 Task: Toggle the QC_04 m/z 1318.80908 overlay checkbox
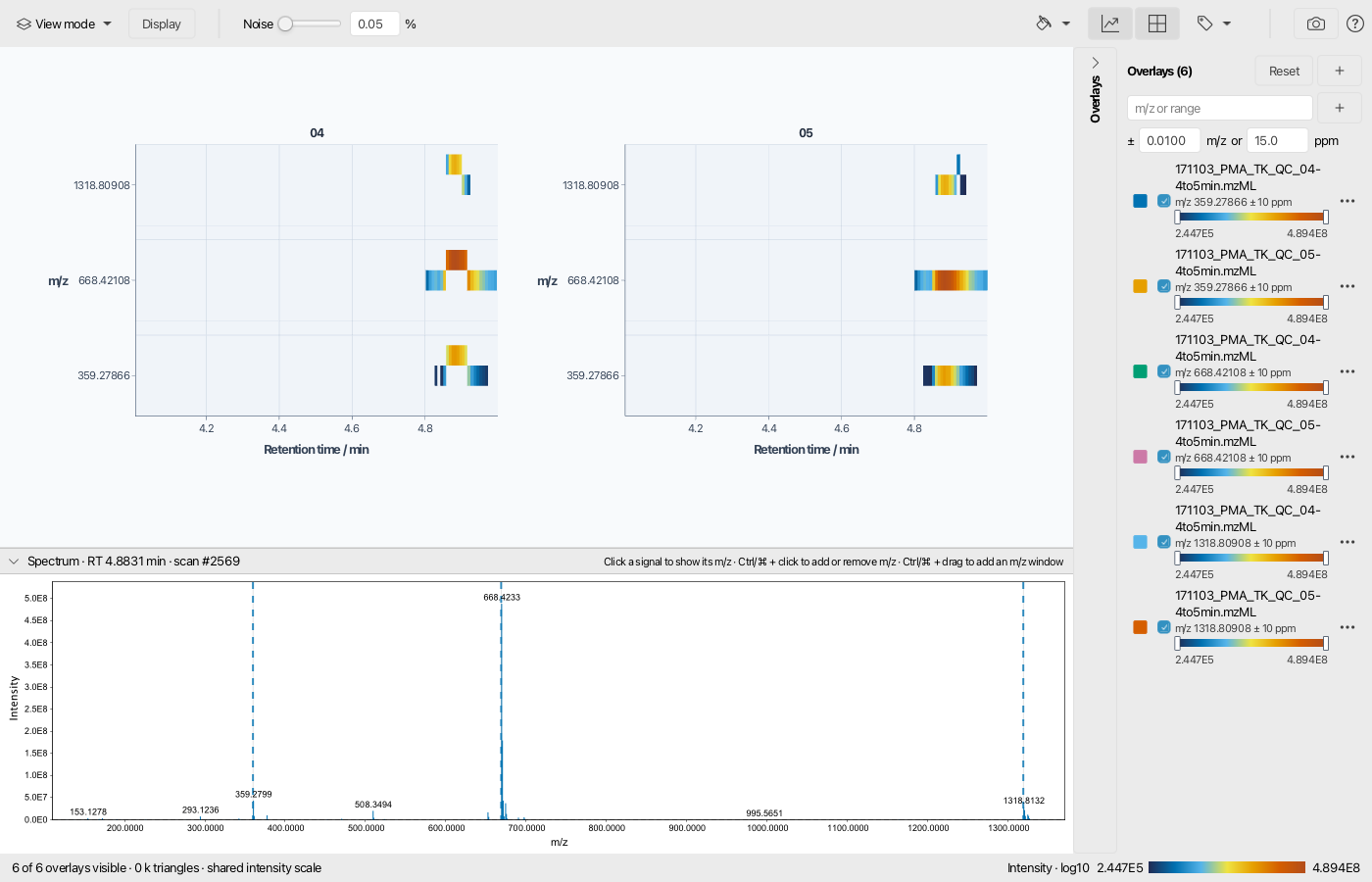click(x=1164, y=542)
